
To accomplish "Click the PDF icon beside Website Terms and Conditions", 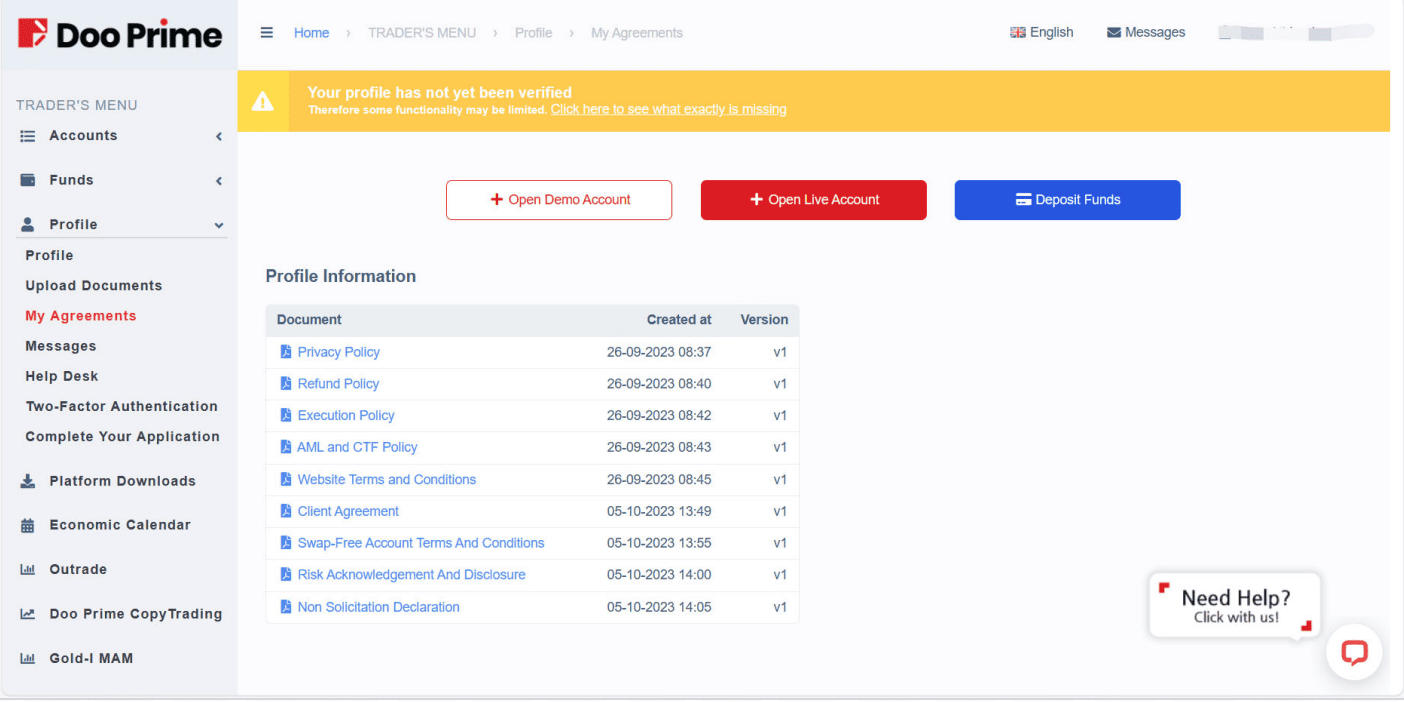I will coord(285,479).
